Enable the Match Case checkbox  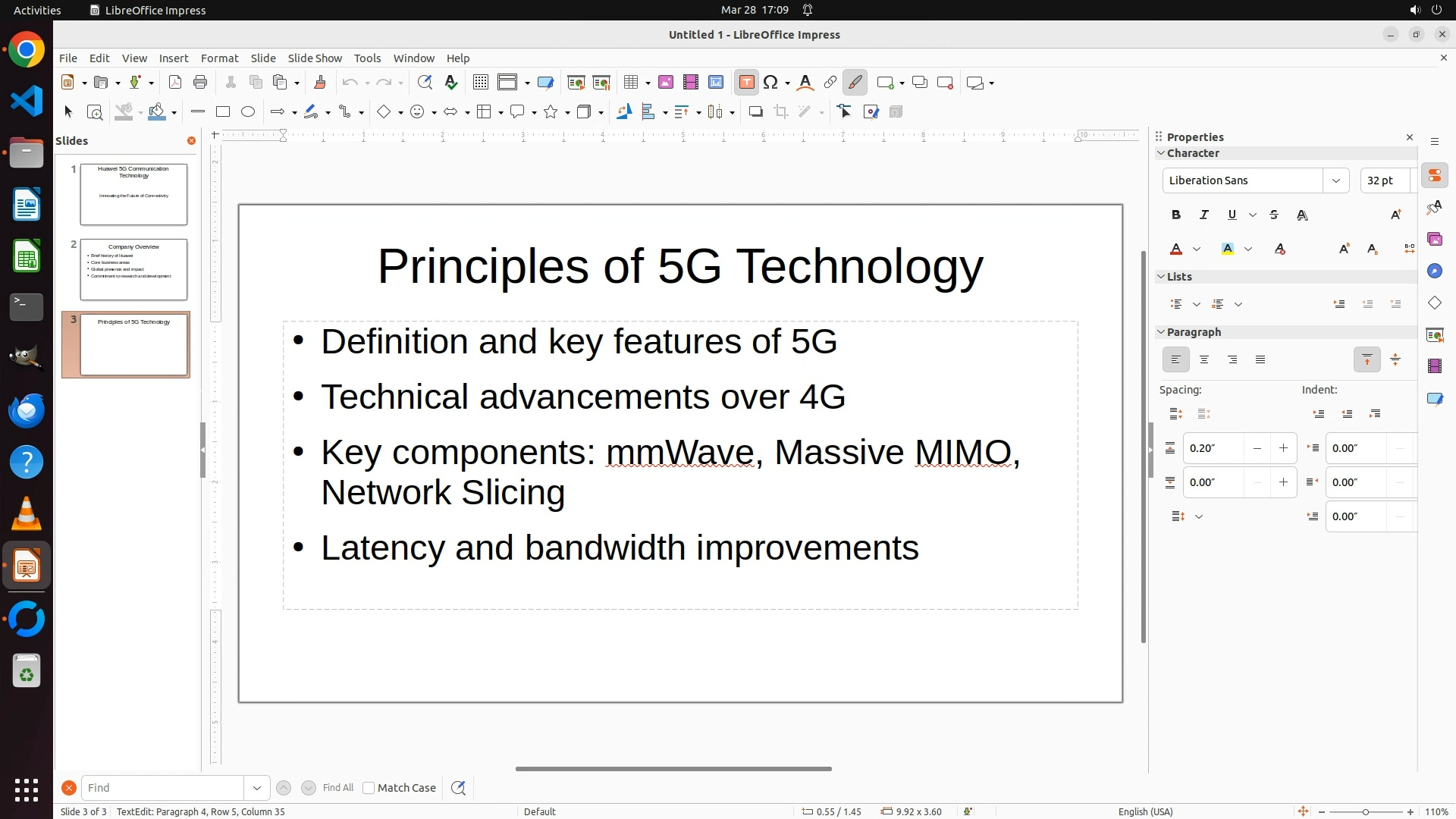coord(369,788)
